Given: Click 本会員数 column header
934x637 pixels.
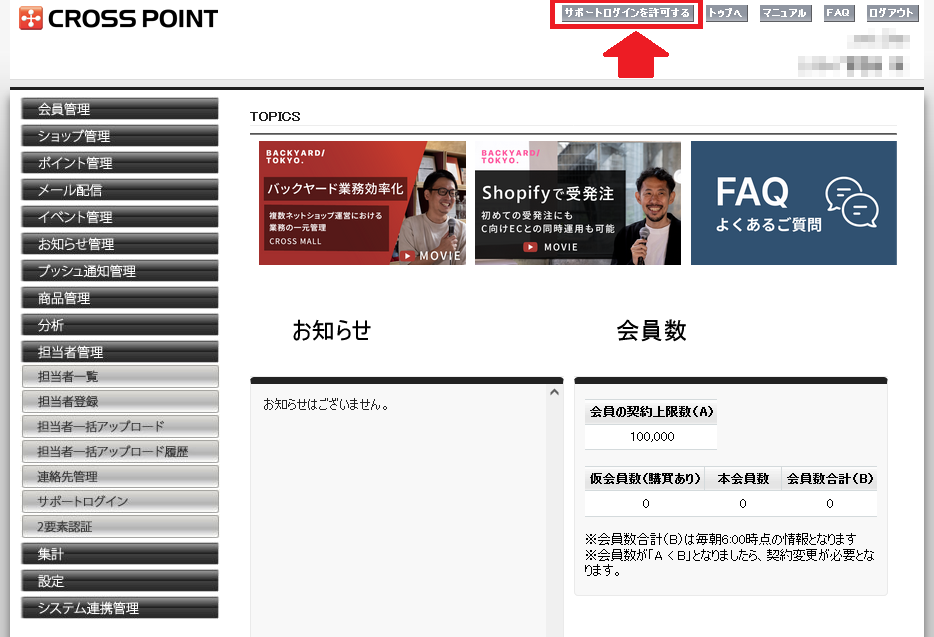Looking at the screenshot, I should coord(743,478).
